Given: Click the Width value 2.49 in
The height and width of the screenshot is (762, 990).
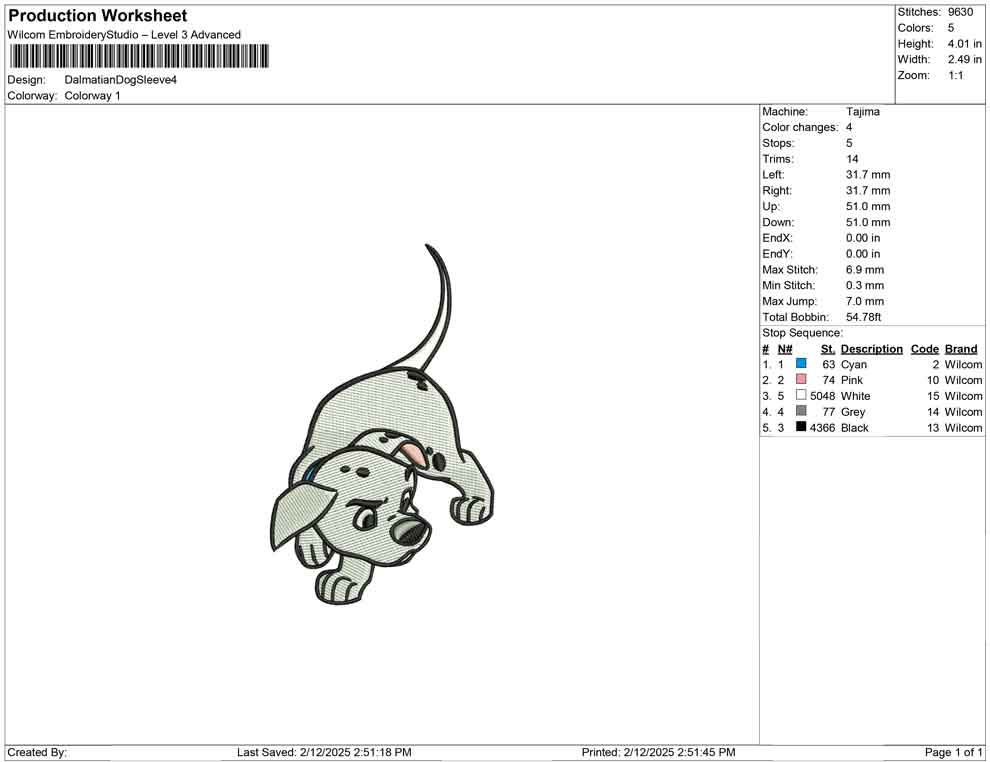Looking at the screenshot, I should tap(964, 59).
